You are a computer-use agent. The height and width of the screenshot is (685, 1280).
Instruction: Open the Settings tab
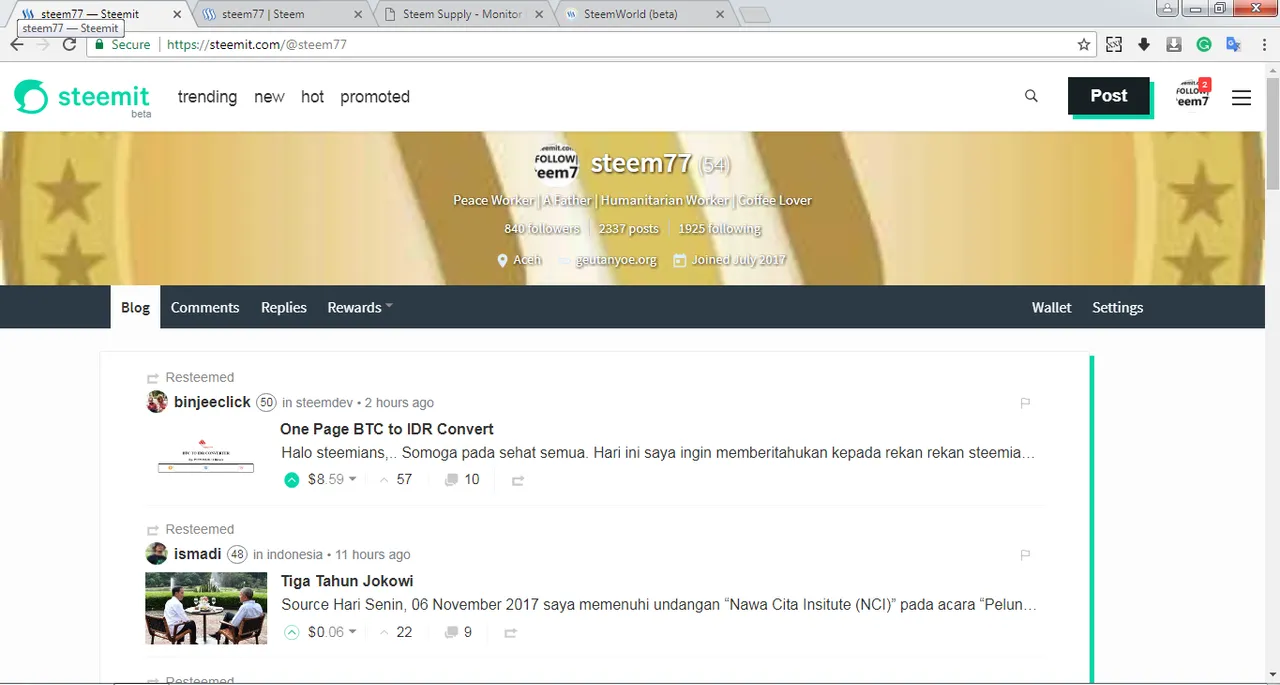[x=1117, y=307]
